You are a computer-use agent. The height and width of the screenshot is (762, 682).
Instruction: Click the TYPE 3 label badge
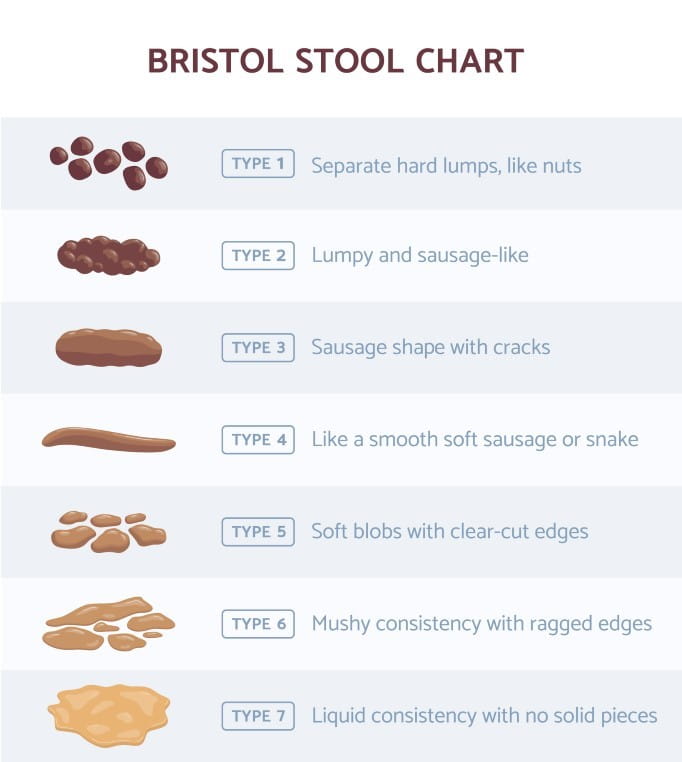tap(258, 348)
